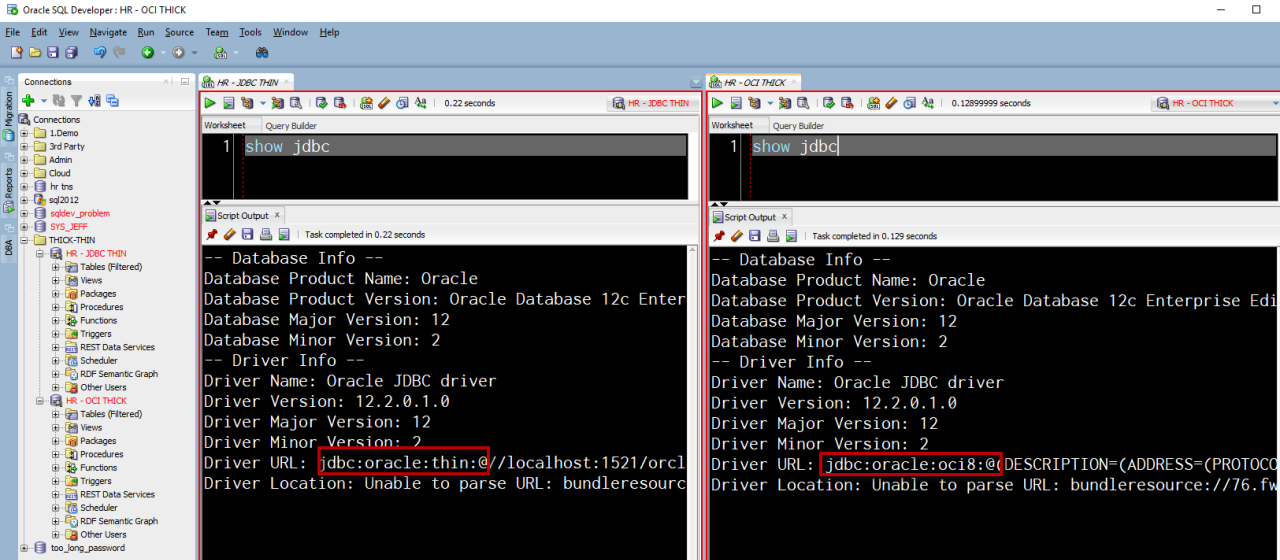This screenshot has width=1280, height=560.
Task: Print right Script Output using printer icon
Action: tap(773, 236)
